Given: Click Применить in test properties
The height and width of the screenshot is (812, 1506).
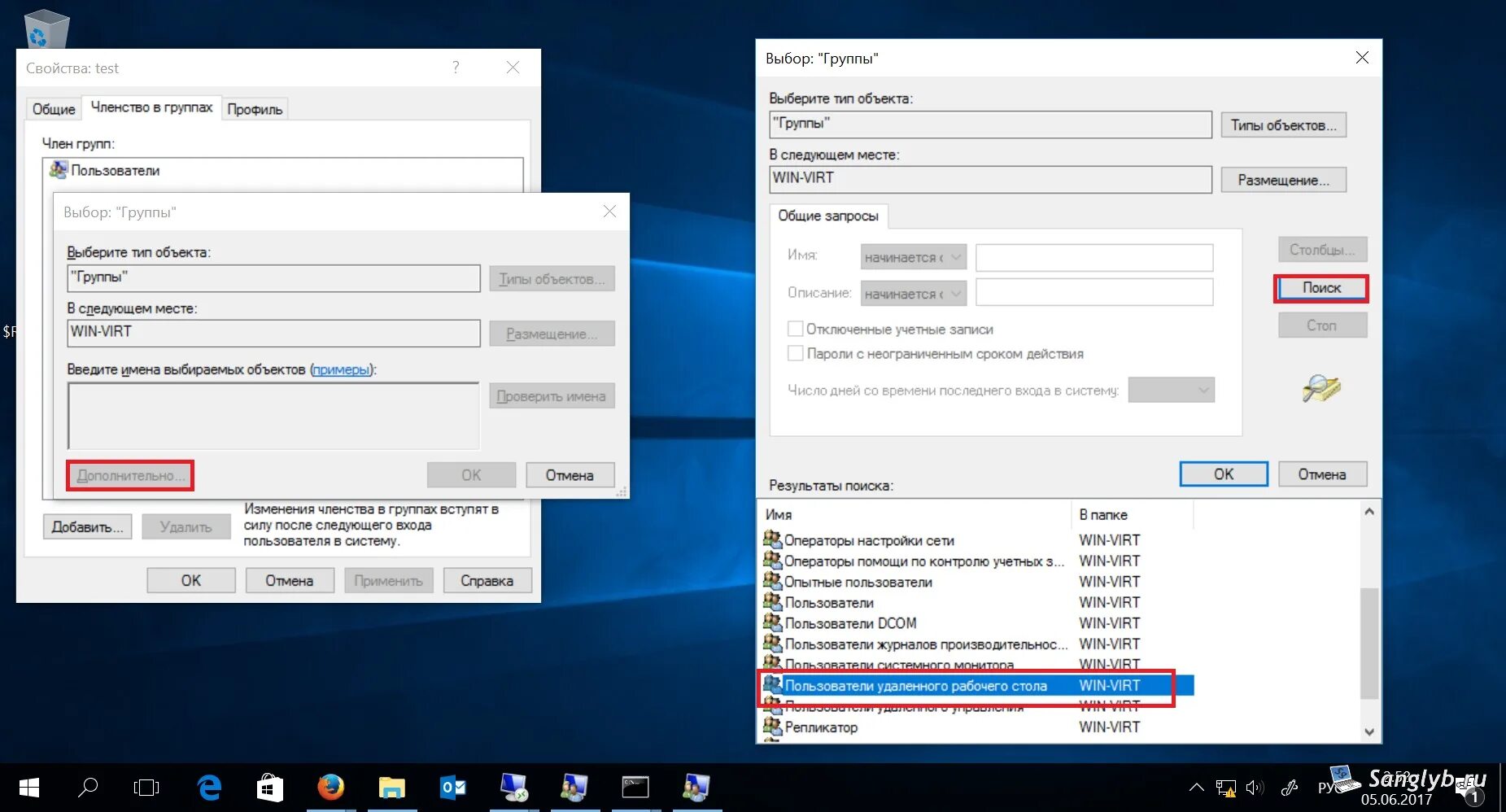Looking at the screenshot, I should click(388, 581).
